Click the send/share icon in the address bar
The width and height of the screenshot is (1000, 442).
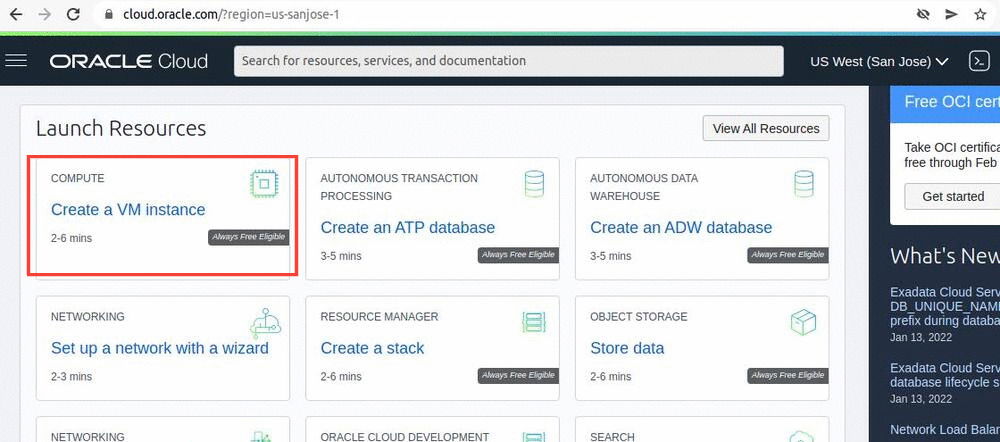tap(952, 14)
